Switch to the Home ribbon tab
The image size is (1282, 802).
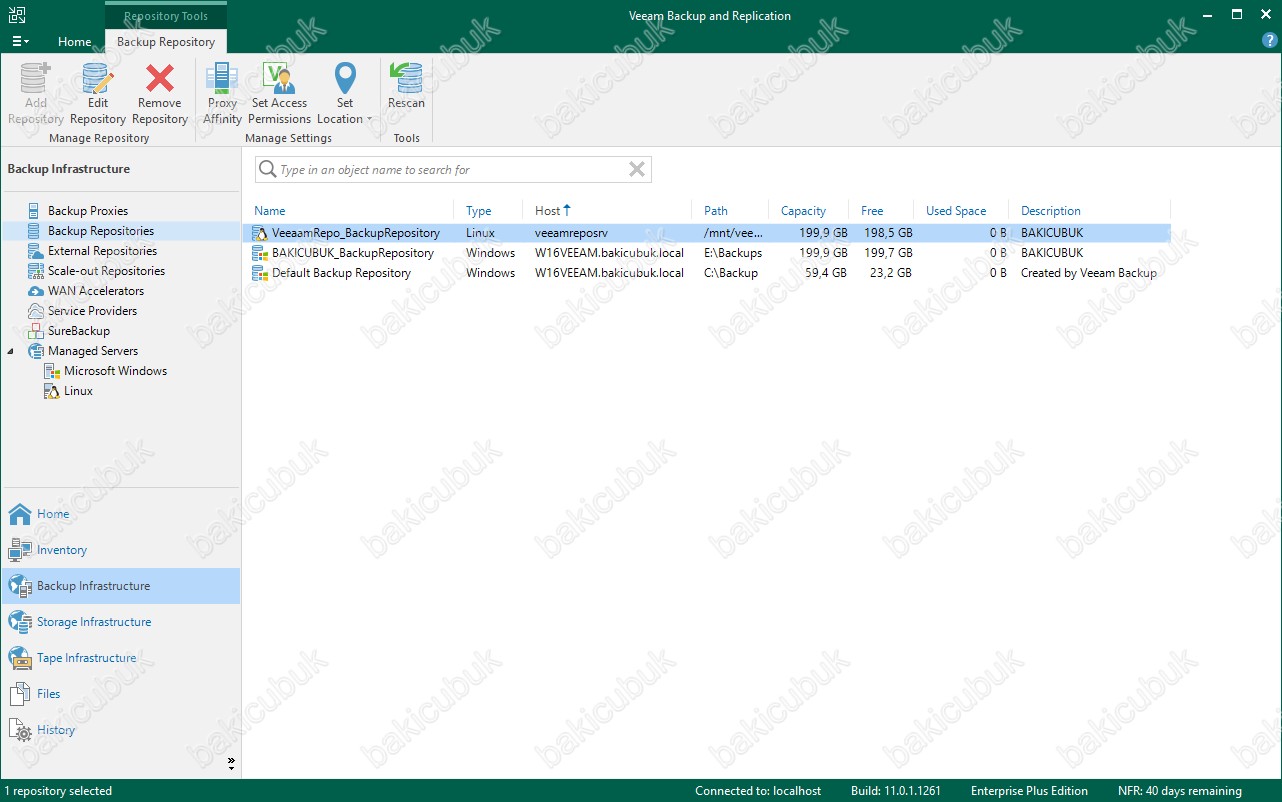click(x=74, y=42)
